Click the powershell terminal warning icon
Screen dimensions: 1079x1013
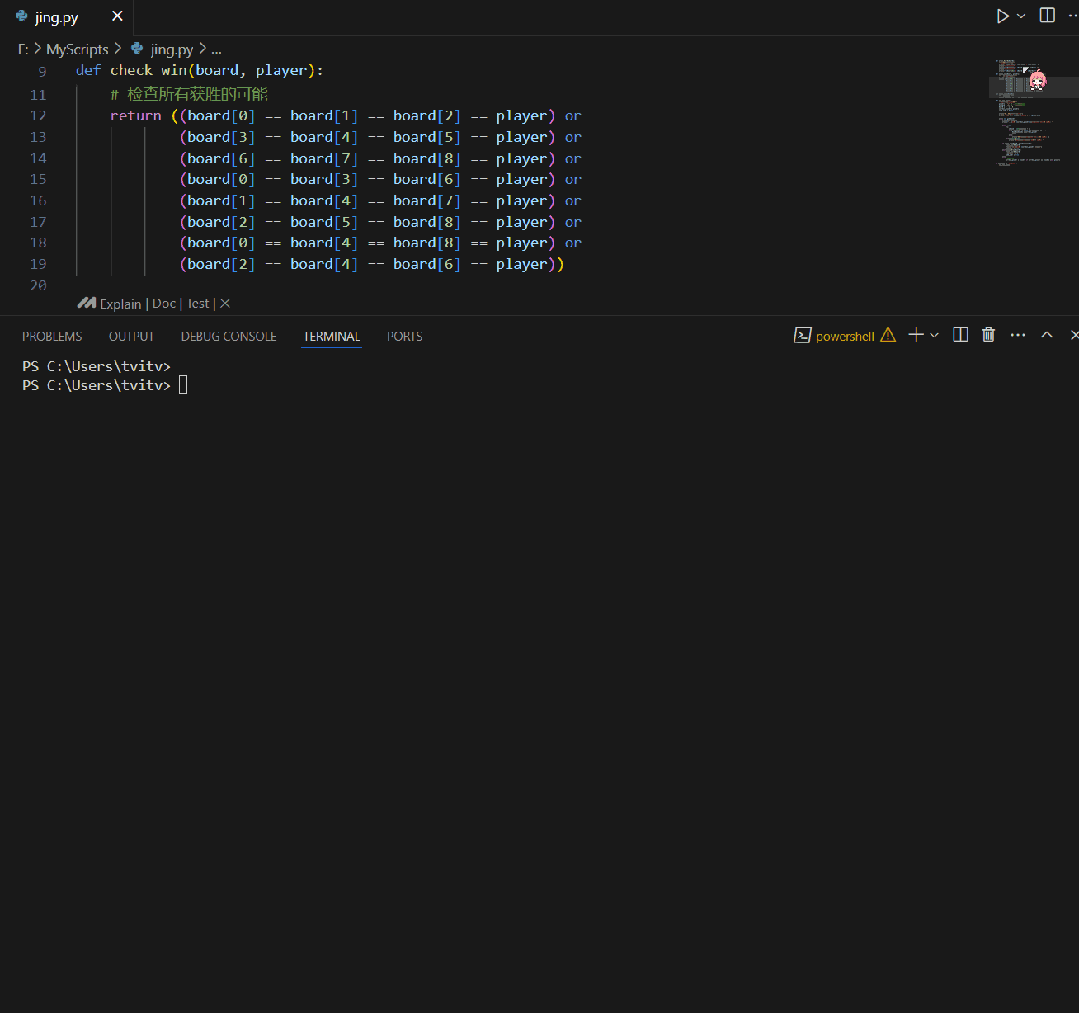click(888, 336)
